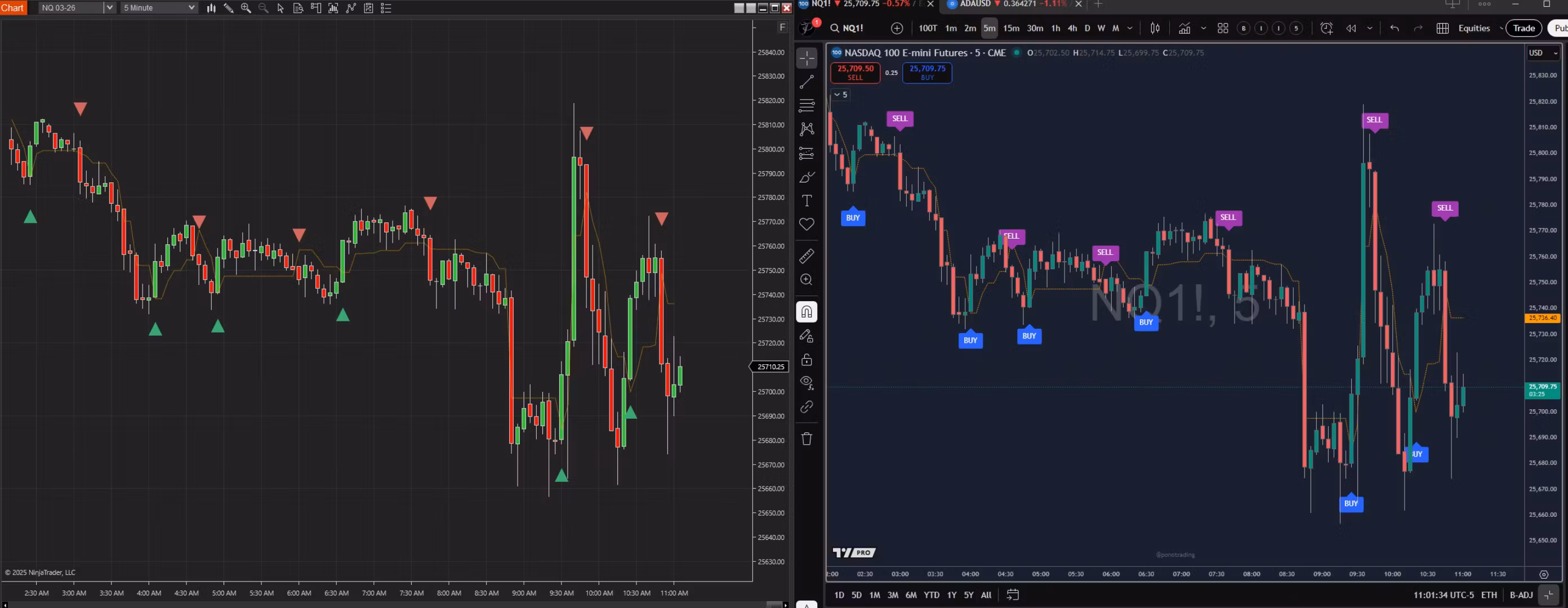The width and height of the screenshot is (1568, 608).
Task: Open TradingView indicators and strategies icon
Action: 1184,29
